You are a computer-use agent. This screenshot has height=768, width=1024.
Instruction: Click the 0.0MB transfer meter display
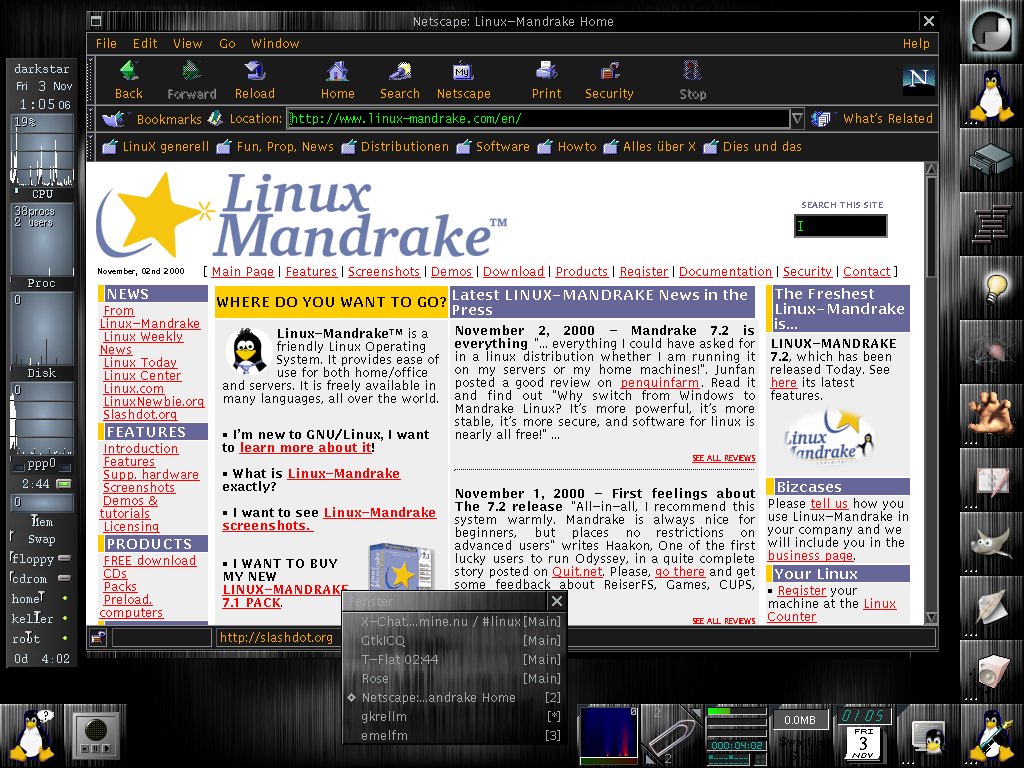(x=800, y=719)
